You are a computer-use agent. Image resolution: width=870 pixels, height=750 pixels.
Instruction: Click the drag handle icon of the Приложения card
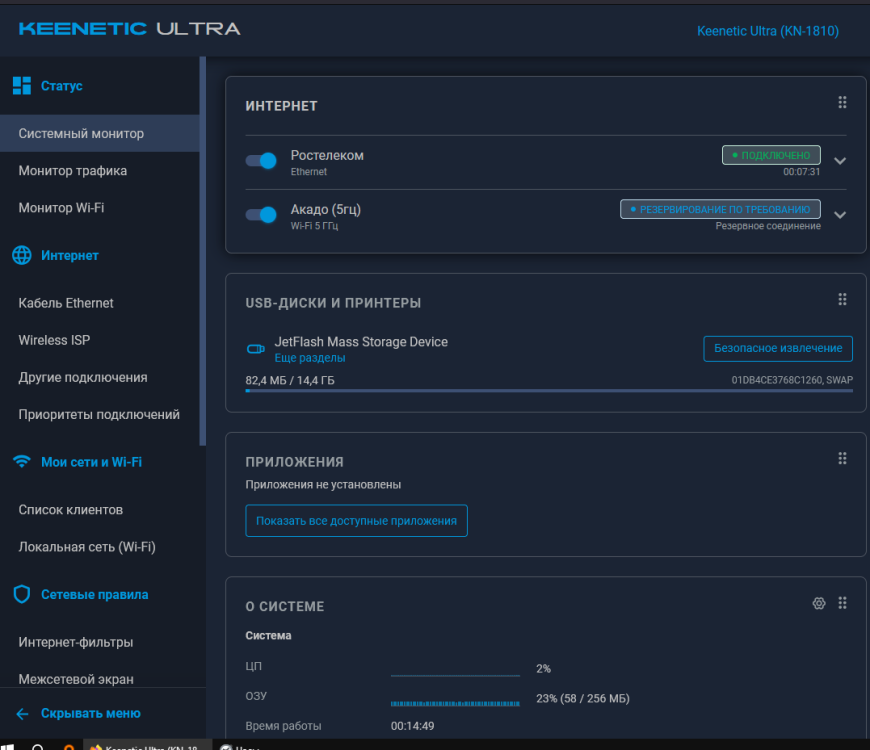pos(842,458)
